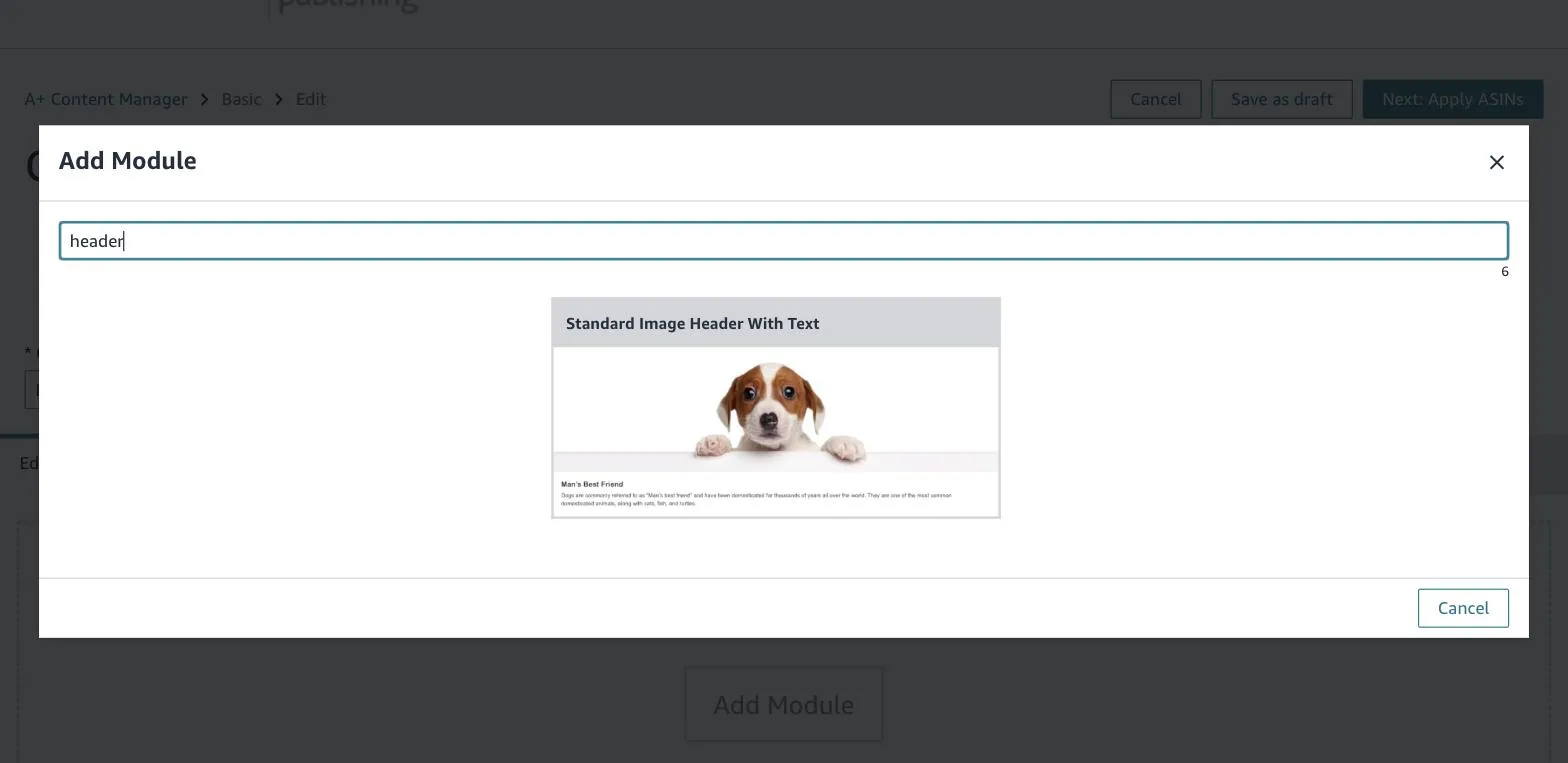Click Save as draft button
The width and height of the screenshot is (1568, 763).
click(x=1281, y=99)
